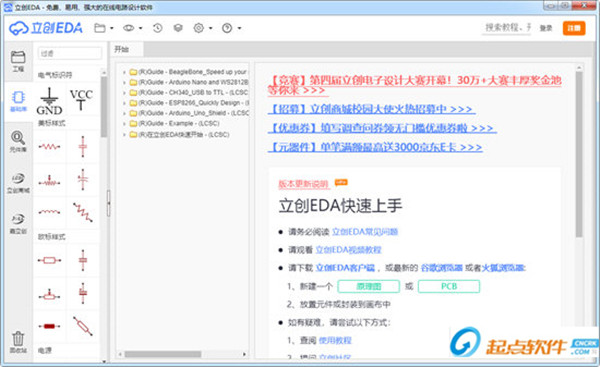Click the 原理图 new schematic button
600x367 pixels.
pos(368,287)
